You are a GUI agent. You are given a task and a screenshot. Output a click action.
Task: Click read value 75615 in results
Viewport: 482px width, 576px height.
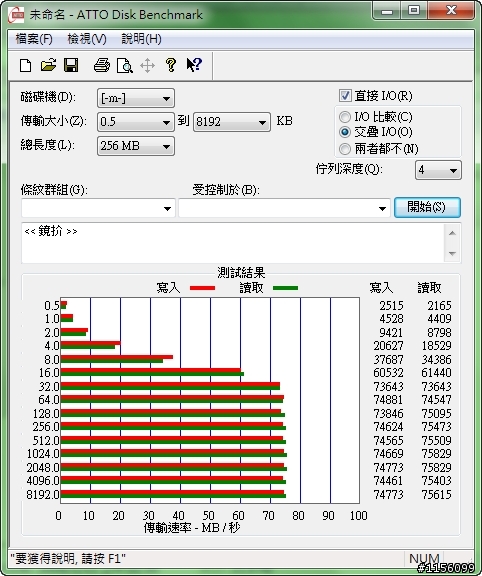[436, 495]
